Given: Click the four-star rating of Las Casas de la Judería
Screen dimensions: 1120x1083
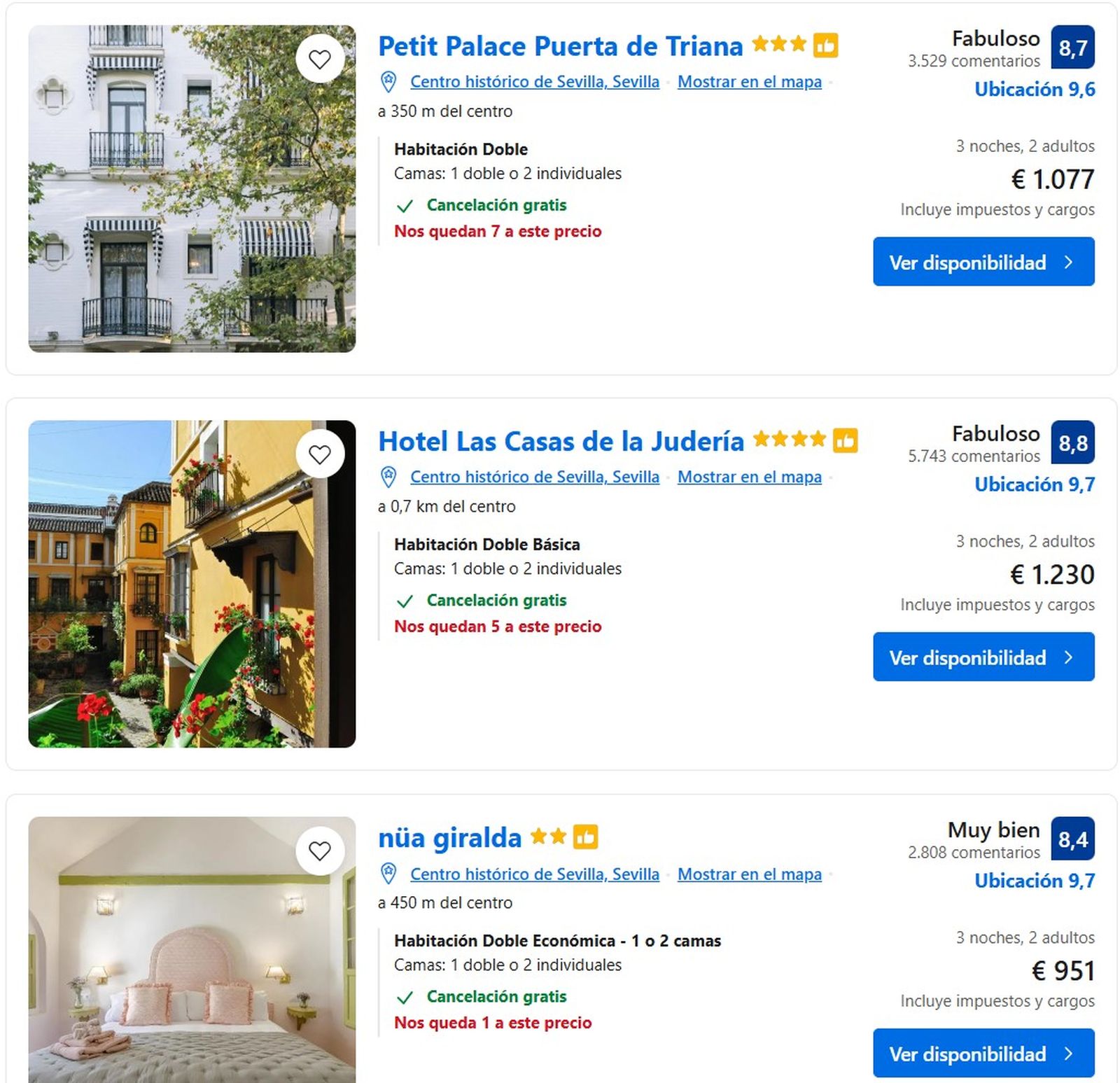Looking at the screenshot, I should (790, 440).
